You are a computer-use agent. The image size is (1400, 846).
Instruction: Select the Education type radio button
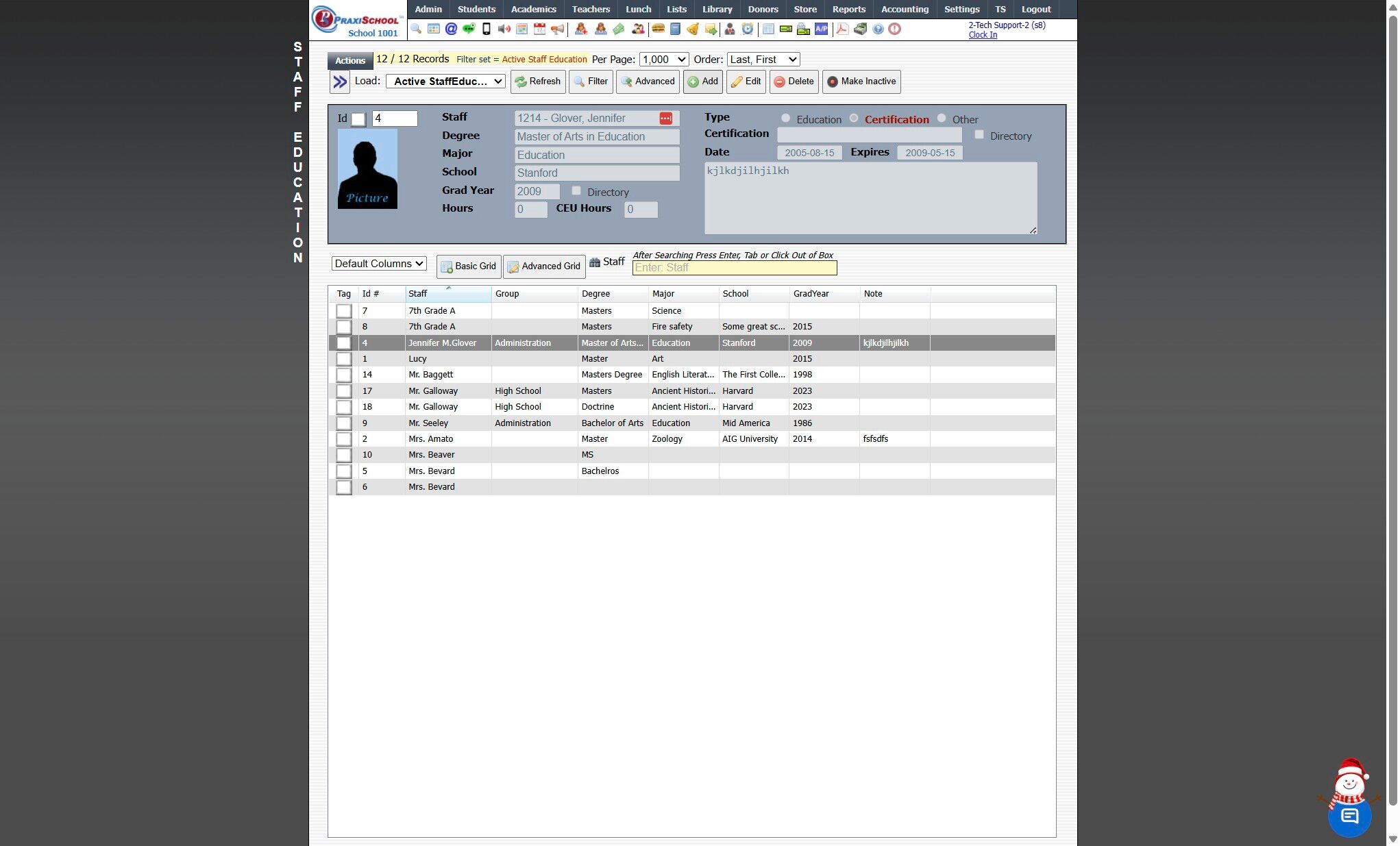(786, 119)
